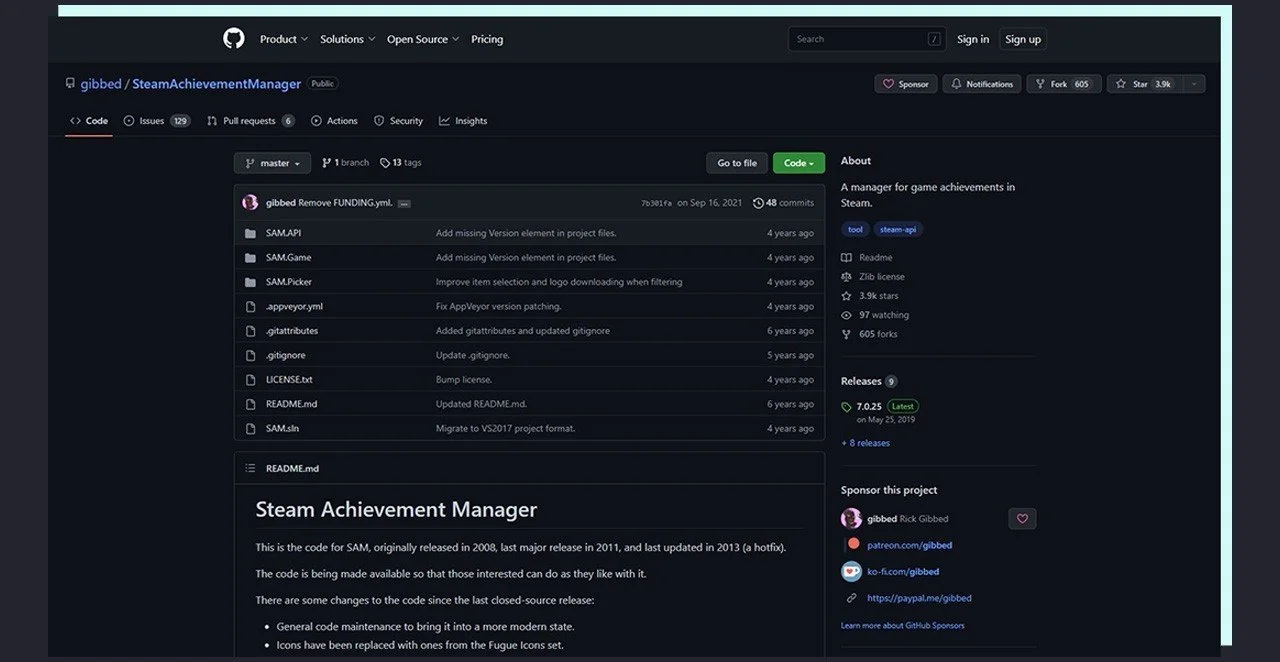Click the commit history clock icon
This screenshot has height=662, width=1280.
pos(758,203)
